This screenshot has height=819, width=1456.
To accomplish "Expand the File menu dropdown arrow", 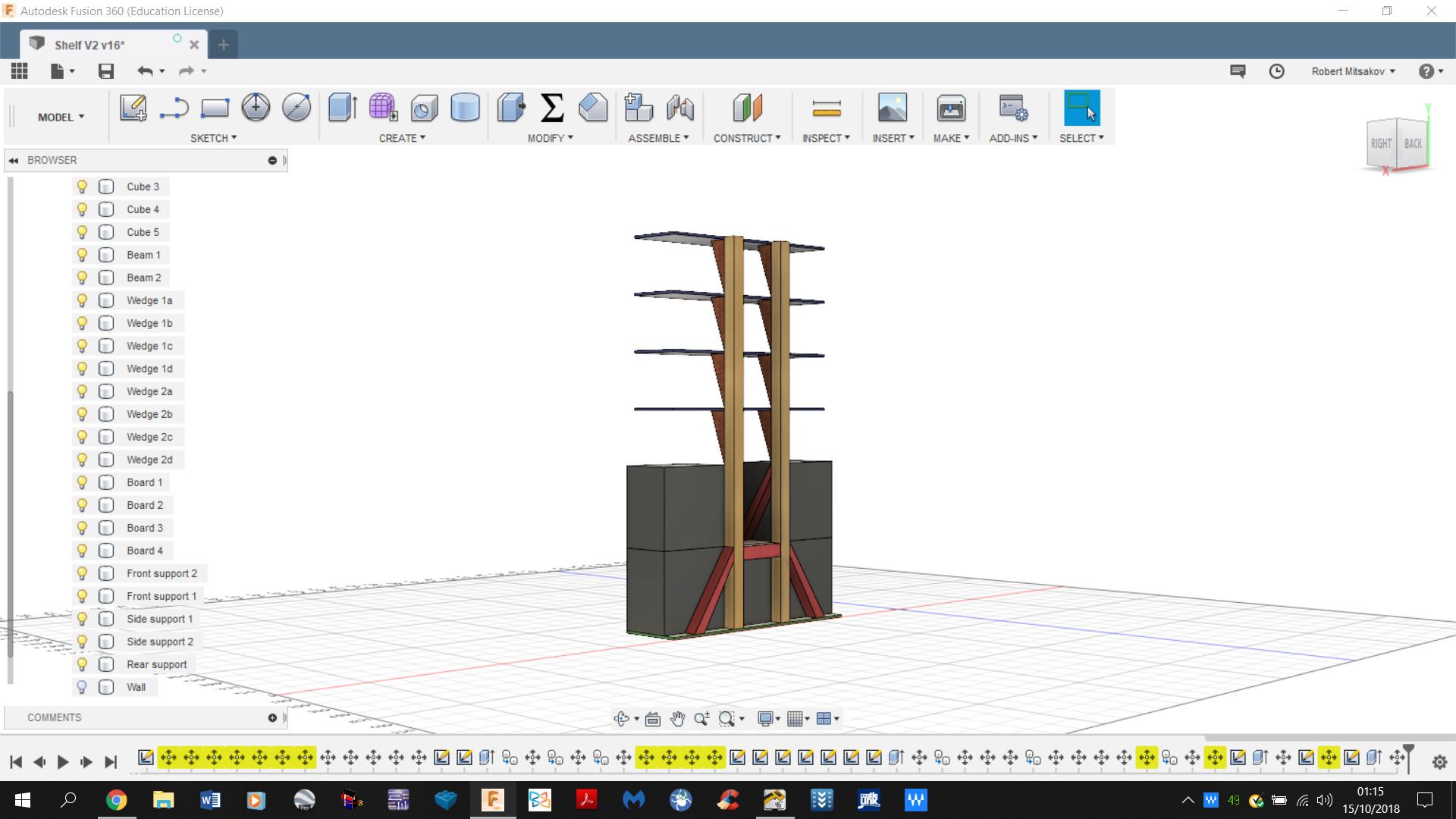I will coord(72,71).
